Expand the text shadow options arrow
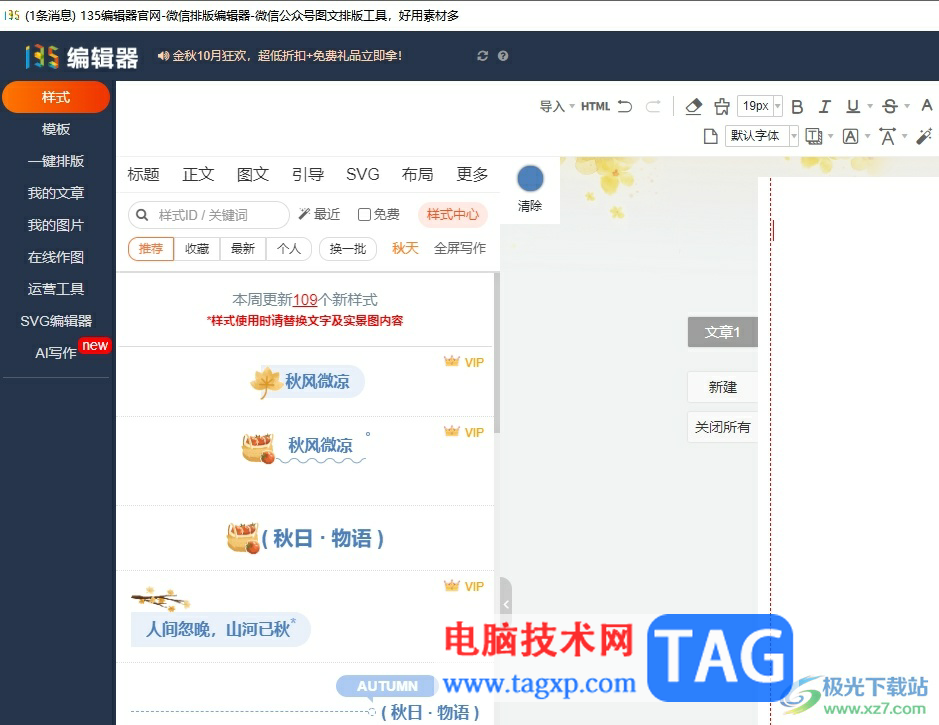The image size is (939, 725). (x=831, y=136)
